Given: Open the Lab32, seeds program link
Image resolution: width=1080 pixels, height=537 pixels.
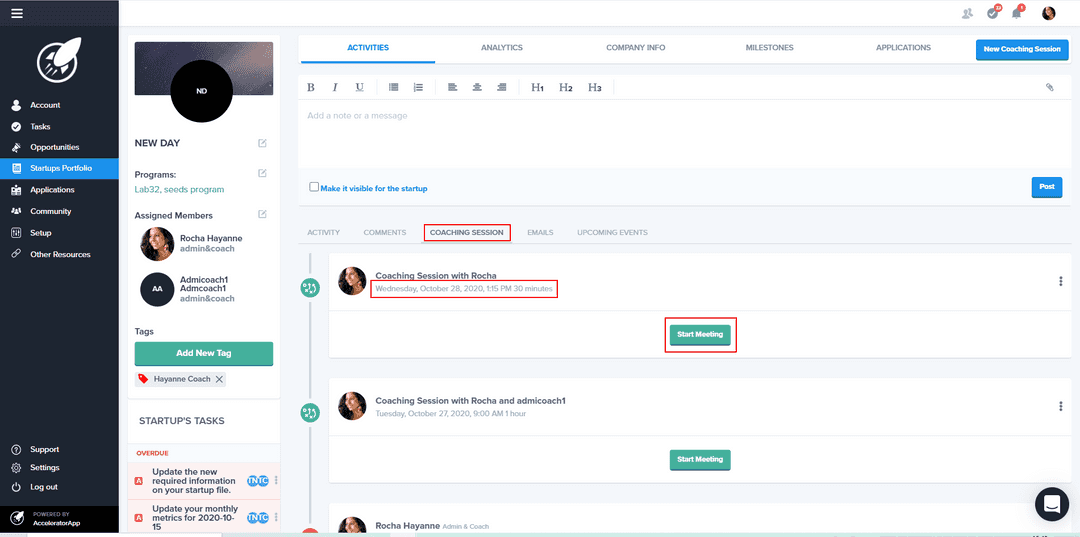Looking at the screenshot, I should coord(179,189).
